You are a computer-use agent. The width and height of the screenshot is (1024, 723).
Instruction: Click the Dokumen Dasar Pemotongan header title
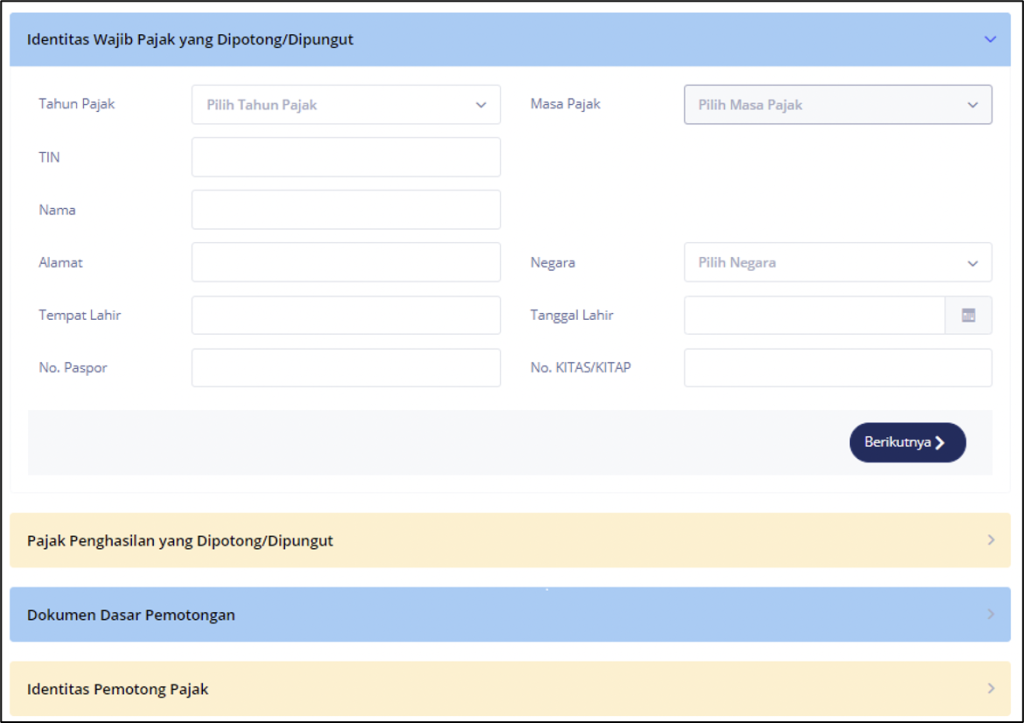131,615
